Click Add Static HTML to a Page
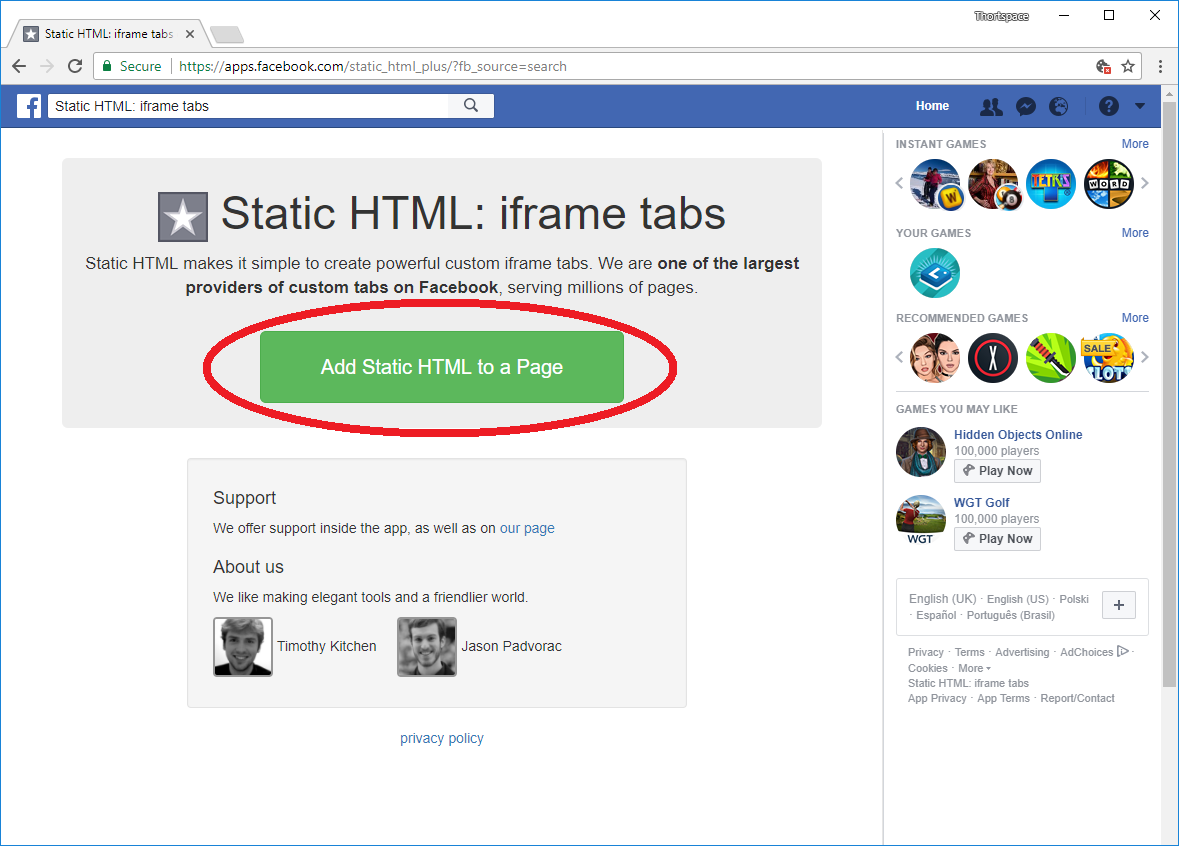 [x=442, y=367]
